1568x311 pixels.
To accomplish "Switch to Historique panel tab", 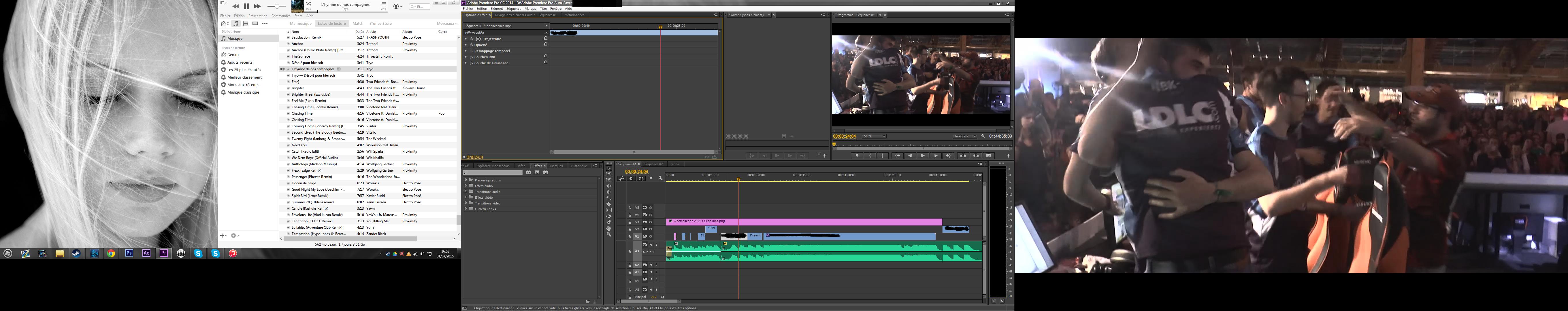I will (x=579, y=166).
